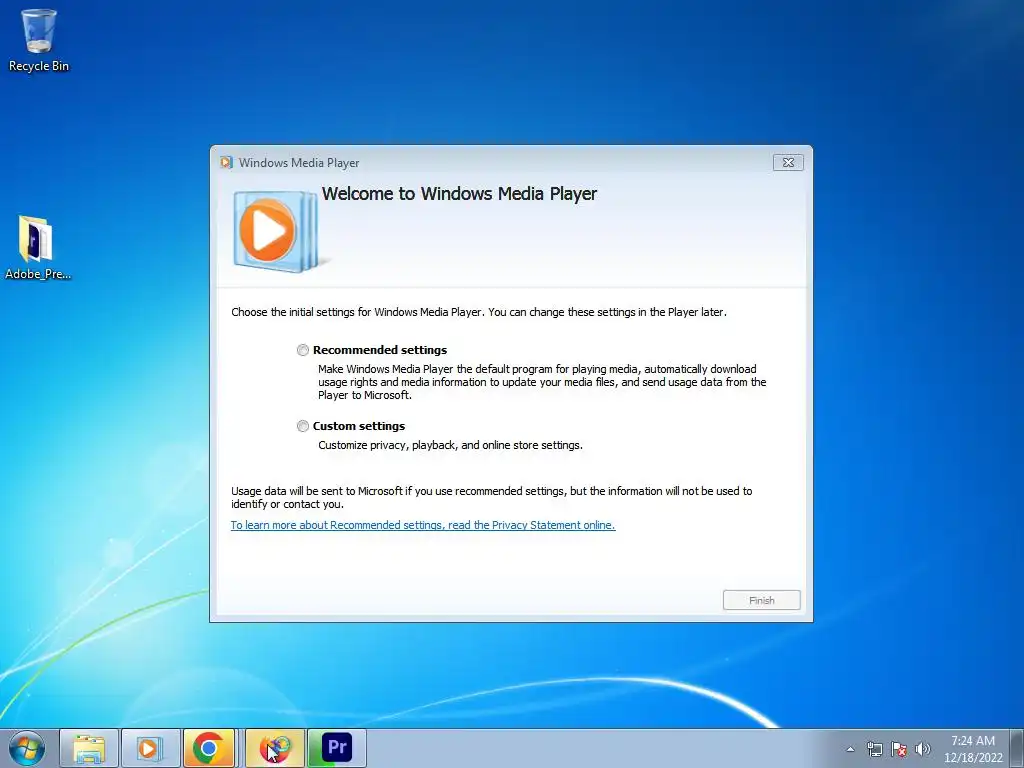Close the Windows Media Player dialog
This screenshot has height=768, width=1024.
click(788, 163)
